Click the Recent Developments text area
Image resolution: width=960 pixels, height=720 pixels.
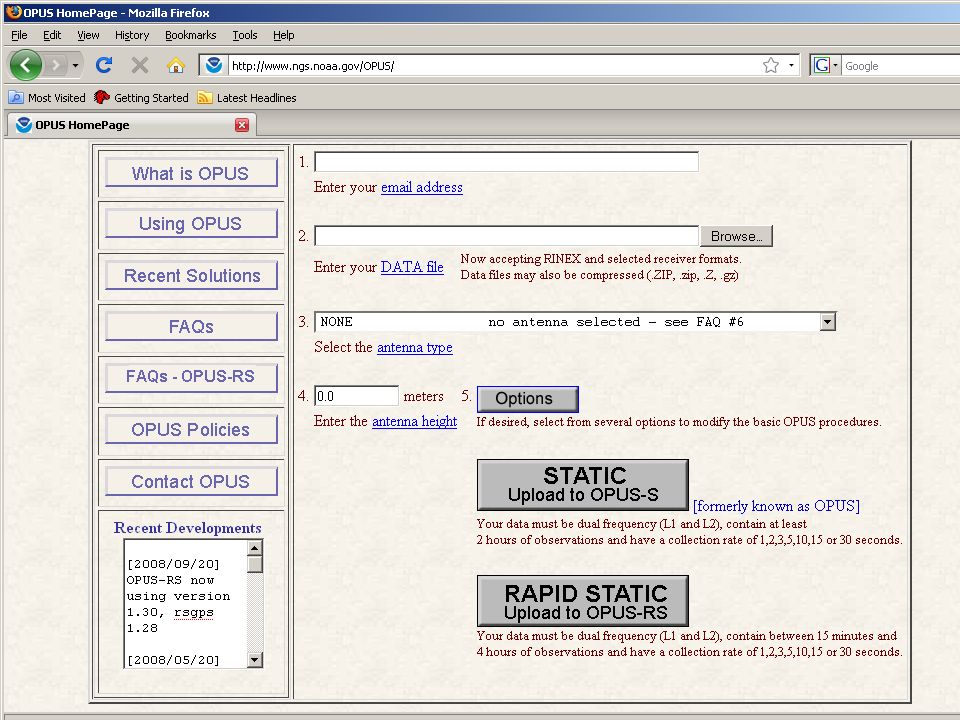(186, 604)
